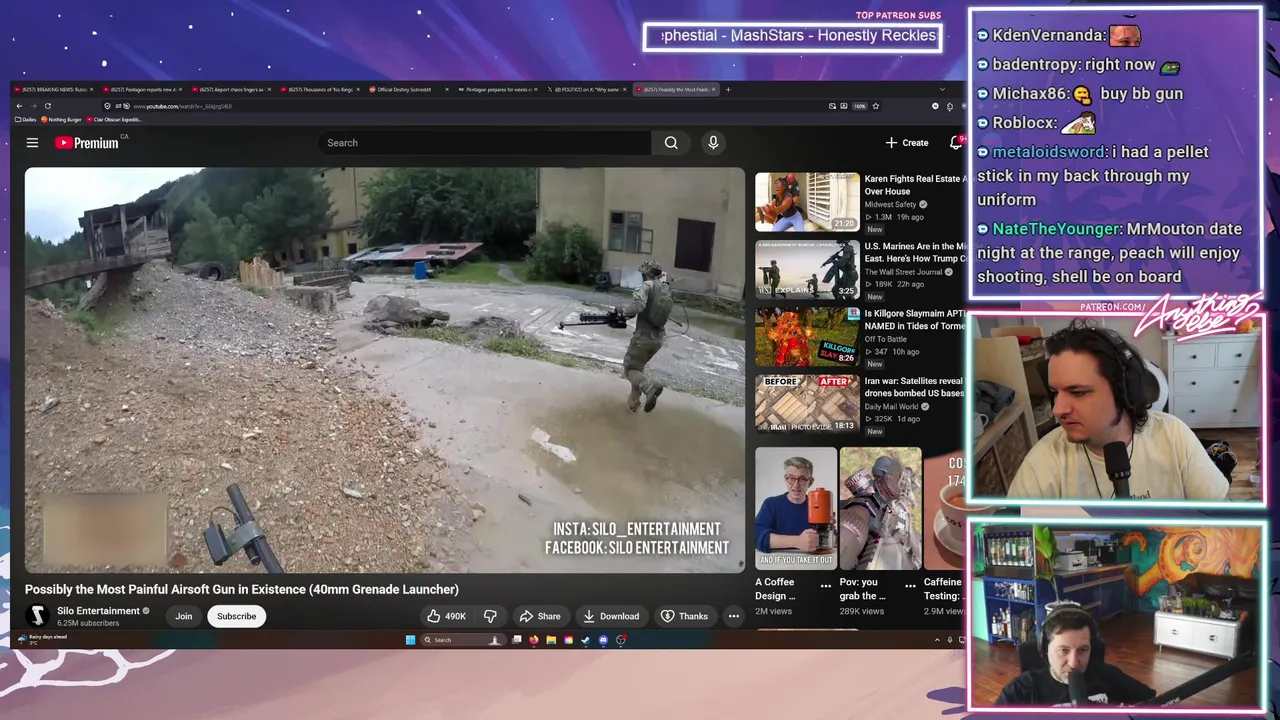Screen dimensions: 1280x720
Task: Open the Killgore Slaymaim video thumbnail
Action: [807, 337]
